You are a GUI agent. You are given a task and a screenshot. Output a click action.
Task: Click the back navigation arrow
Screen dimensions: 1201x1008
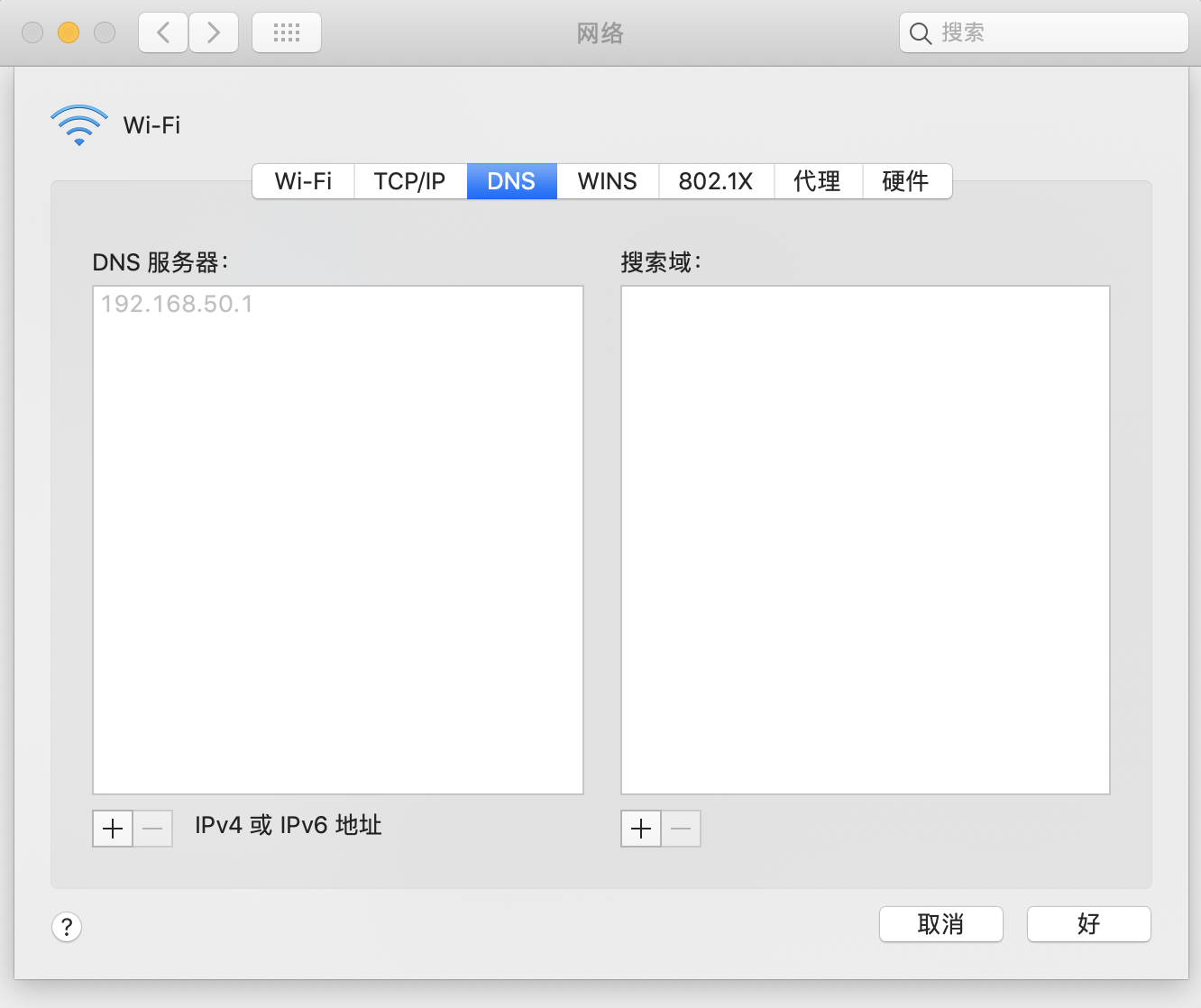click(x=162, y=32)
